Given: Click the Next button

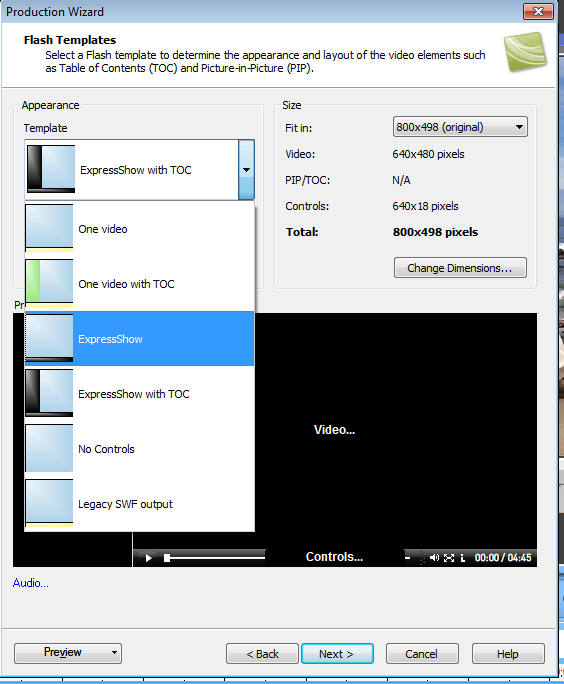Looking at the screenshot, I should pos(337,653).
